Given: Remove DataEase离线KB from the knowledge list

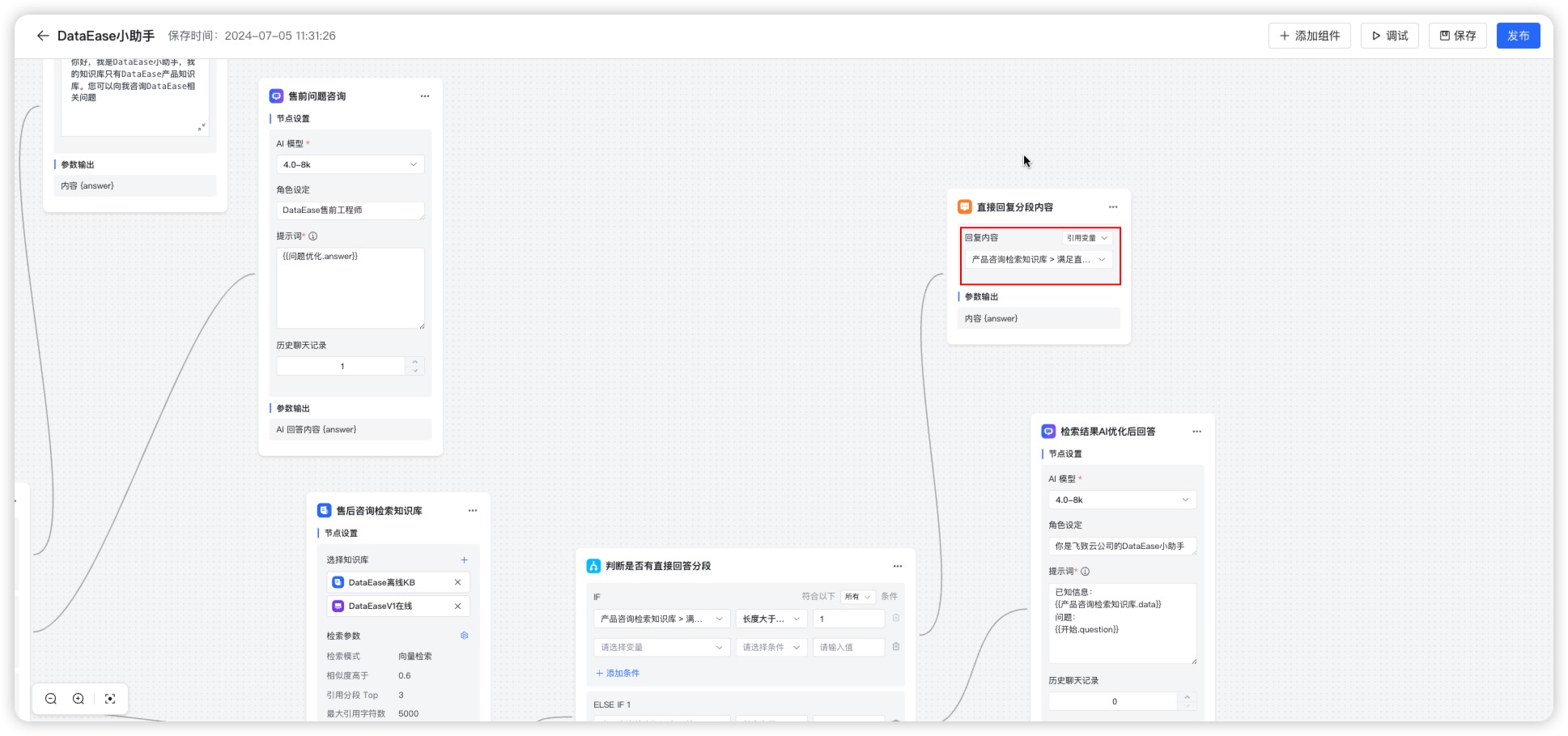Looking at the screenshot, I should (457, 582).
